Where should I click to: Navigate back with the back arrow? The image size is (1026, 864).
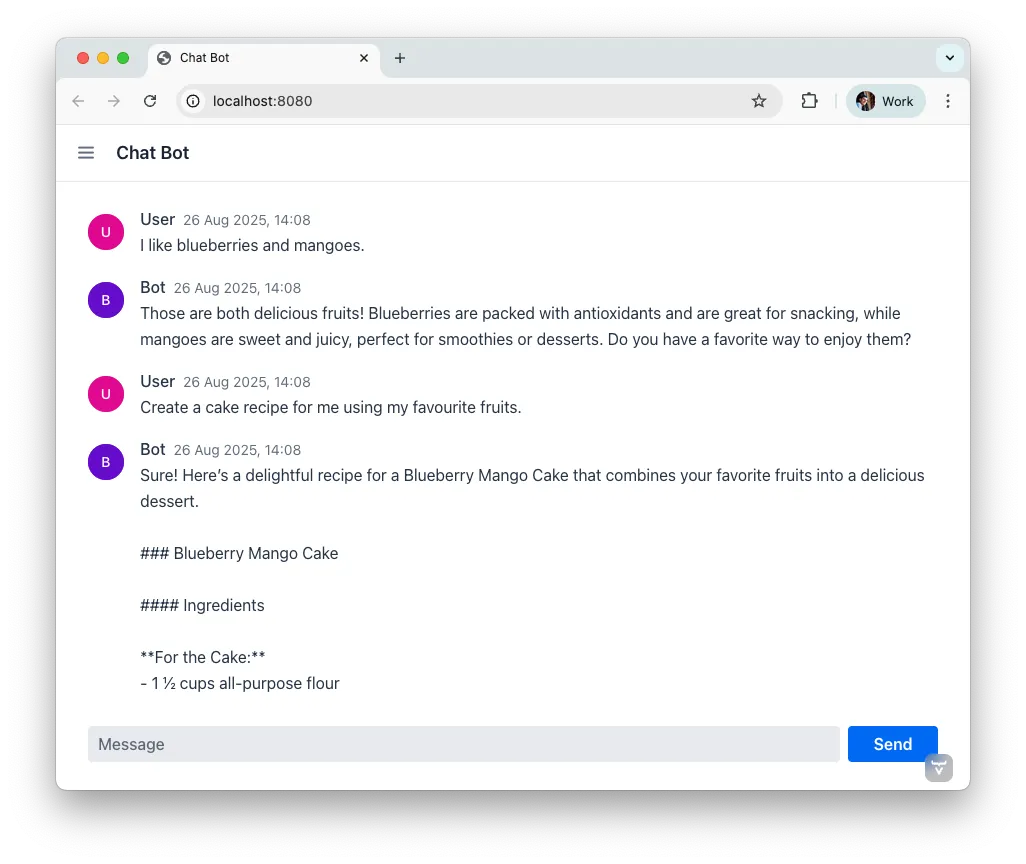(78, 101)
